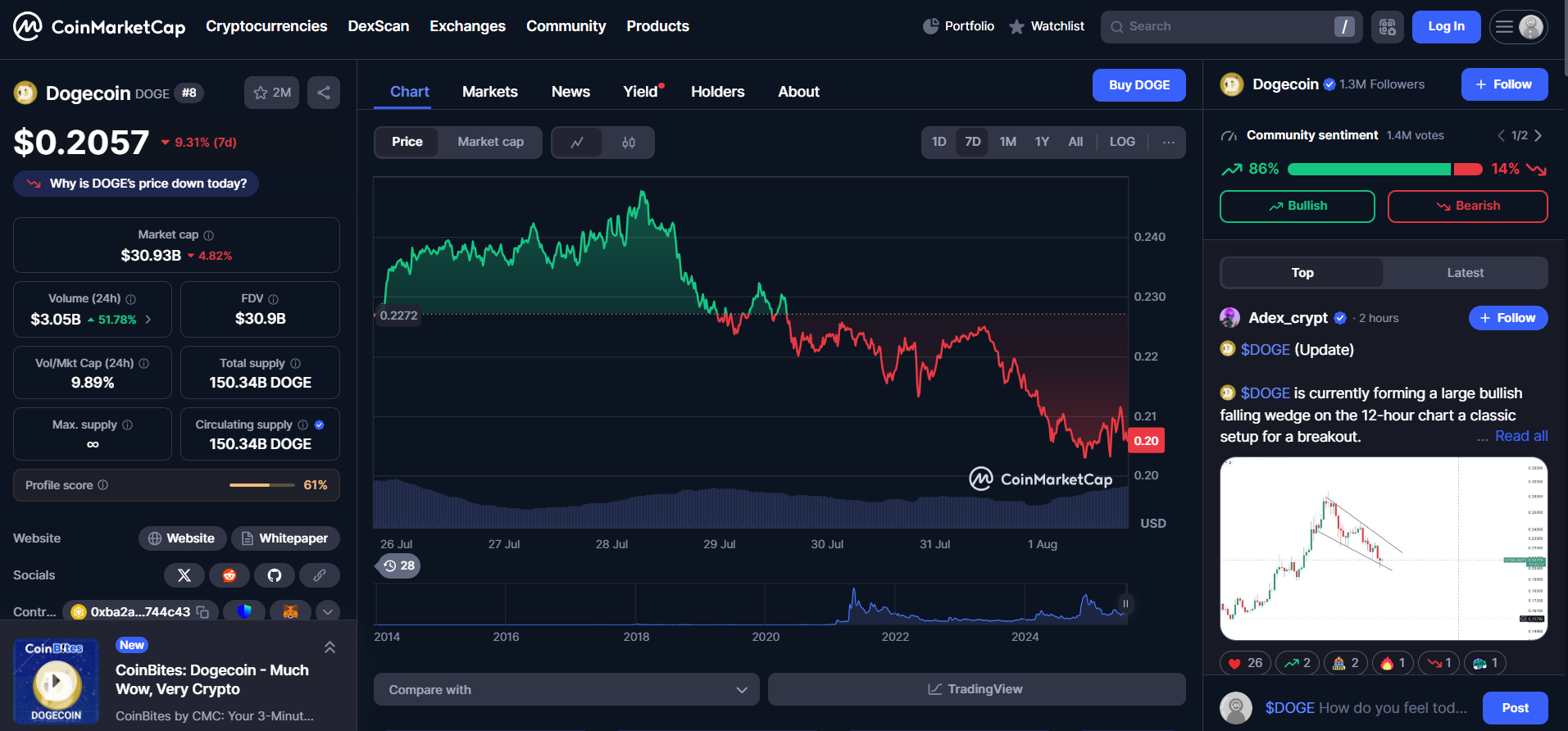Vote Bearish on community sentiment
1568x731 pixels.
point(1467,207)
